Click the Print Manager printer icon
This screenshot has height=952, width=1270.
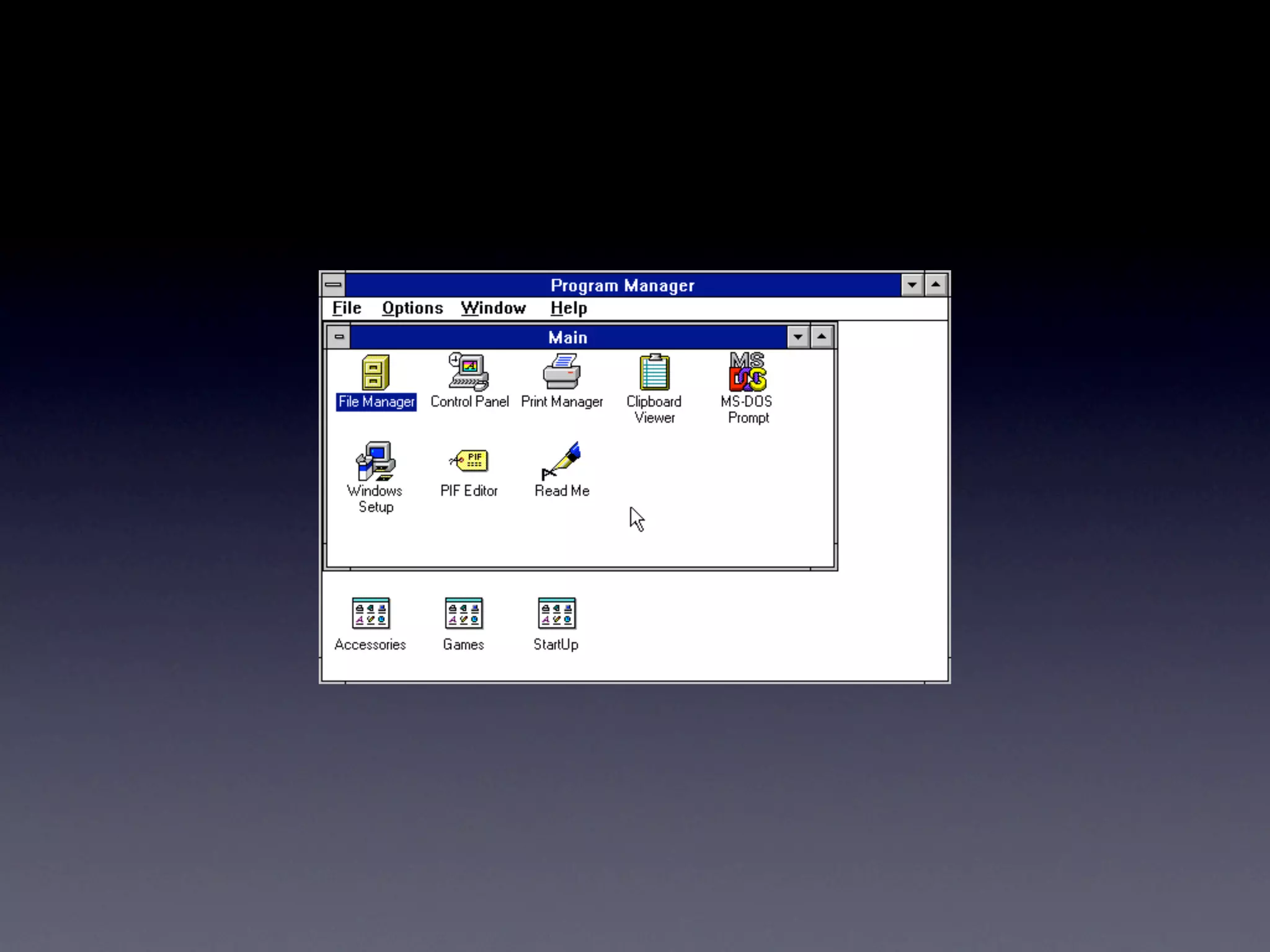(x=562, y=372)
